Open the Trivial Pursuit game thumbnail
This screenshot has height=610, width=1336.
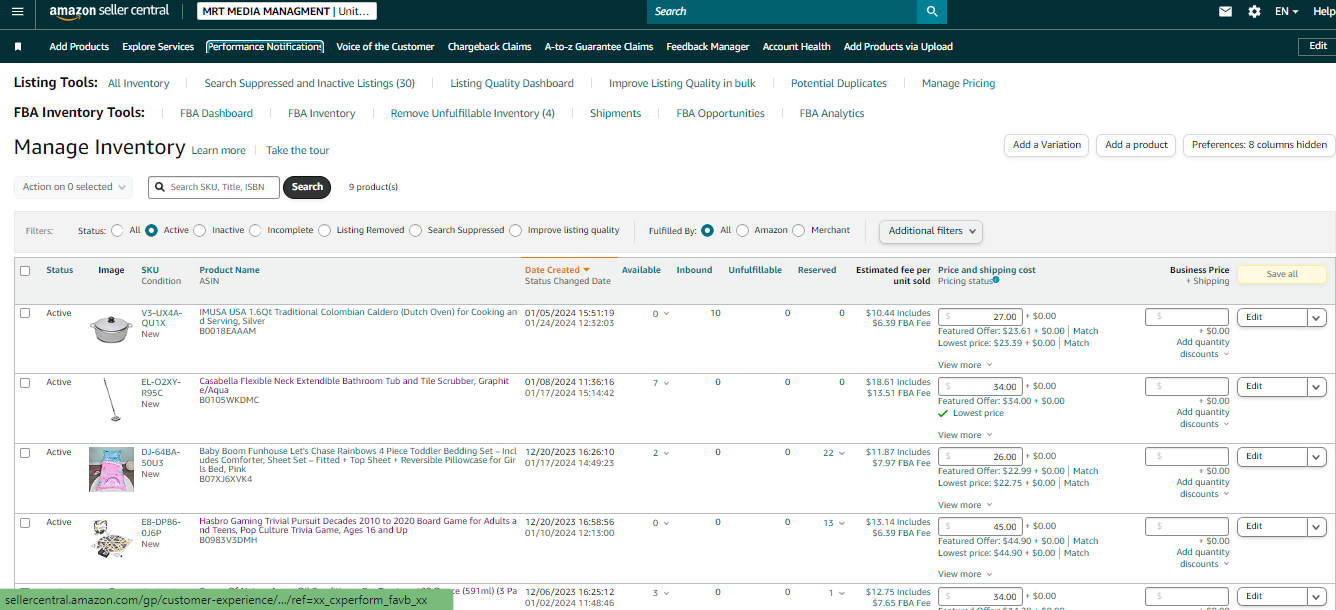tap(111, 539)
